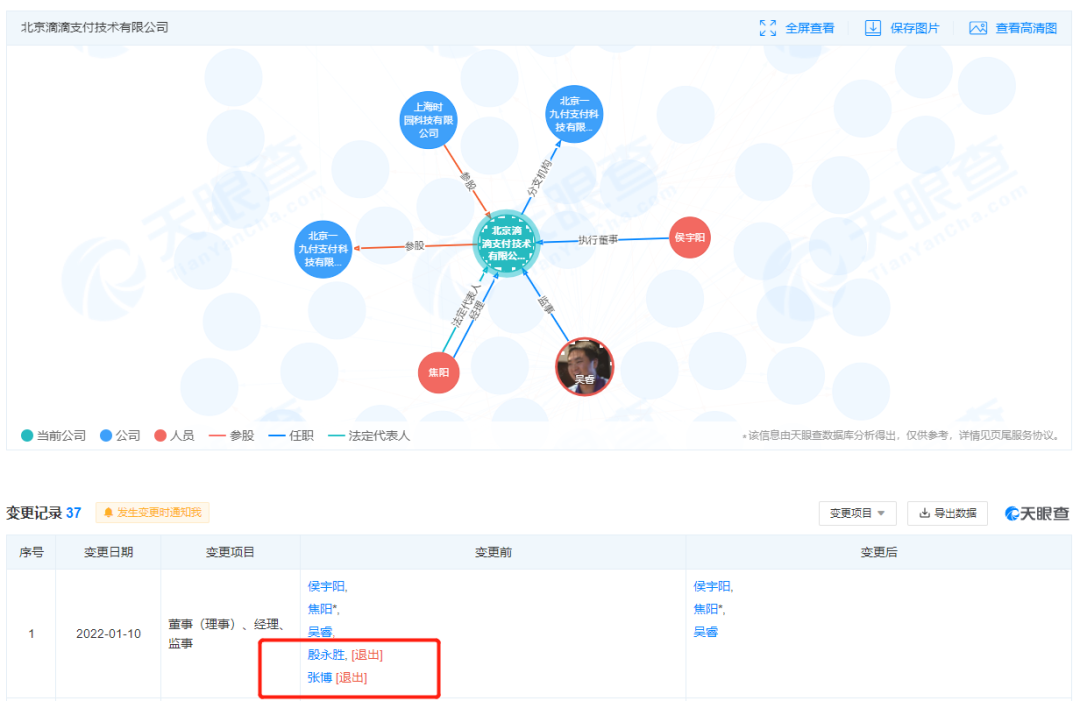Viewport: 1080px width, 701px height.
Task: Click the 全屏查看 text link
Action: coord(809,28)
